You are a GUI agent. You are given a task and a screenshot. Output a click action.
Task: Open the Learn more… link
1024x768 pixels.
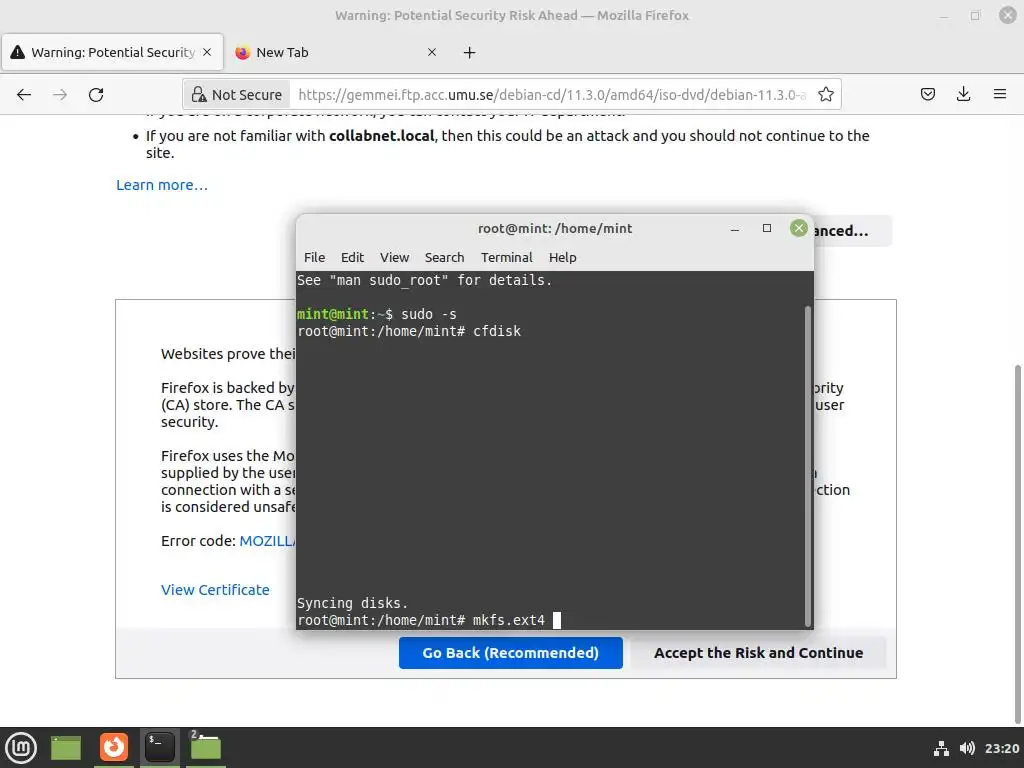point(162,185)
